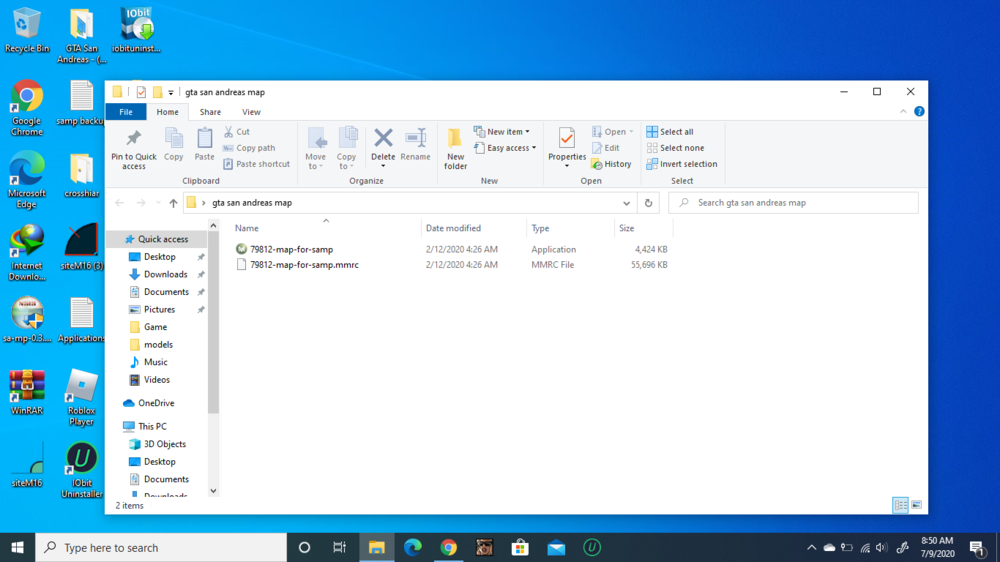Open Google Chrome desktop shortcut

(x=27, y=107)
